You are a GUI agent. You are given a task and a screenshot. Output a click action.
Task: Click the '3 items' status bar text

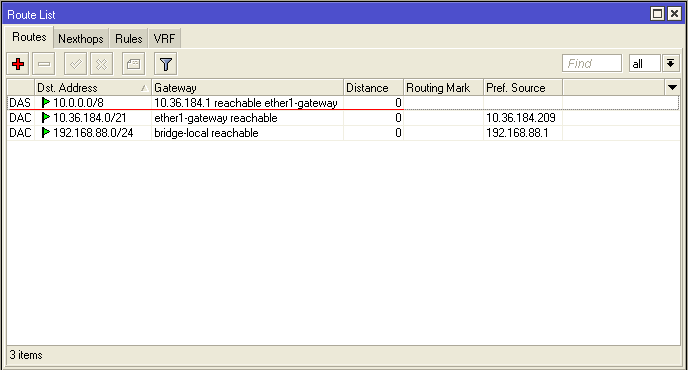(x=26, y=355)
